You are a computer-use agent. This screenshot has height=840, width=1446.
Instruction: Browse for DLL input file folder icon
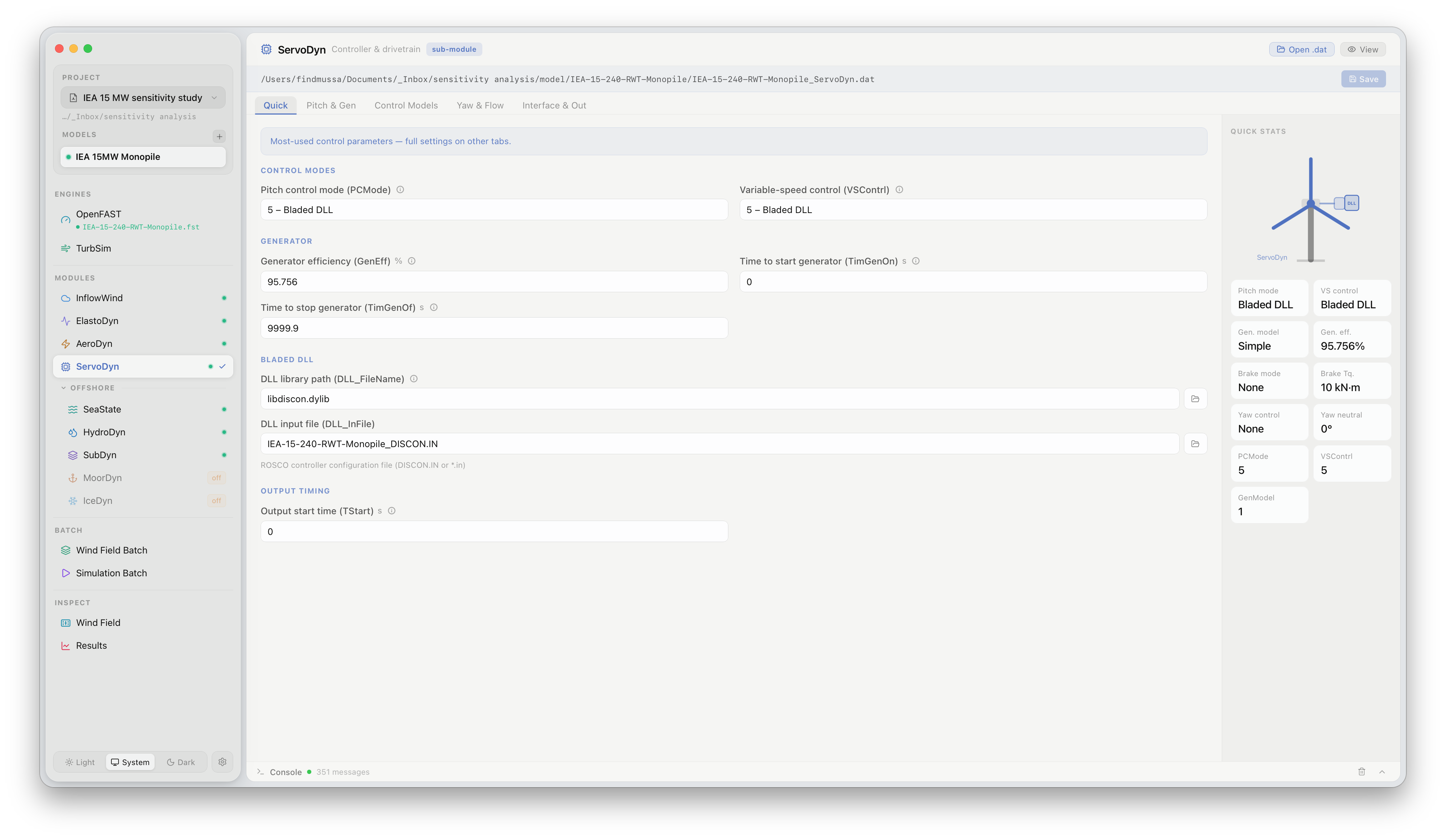tap(1195, 444)
